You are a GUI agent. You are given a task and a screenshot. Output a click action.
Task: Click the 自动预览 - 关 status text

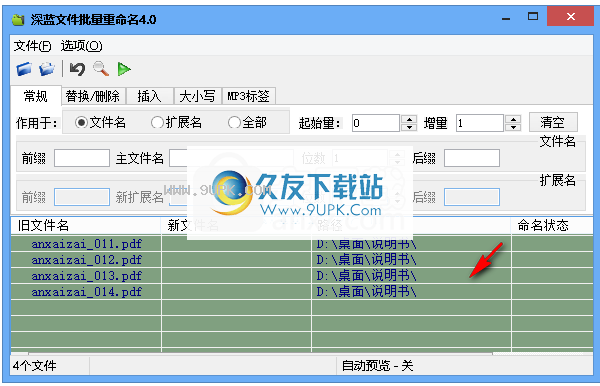tap(377, 366)
